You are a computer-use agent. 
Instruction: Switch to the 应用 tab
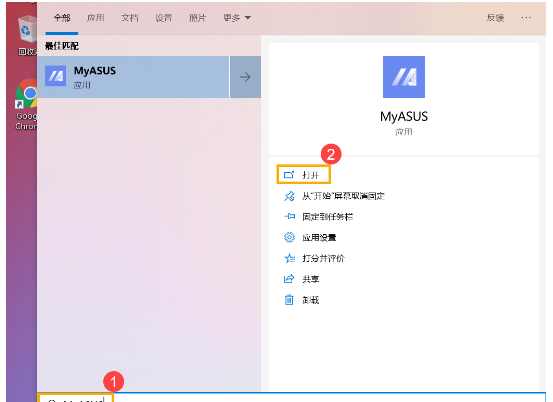(x=96, y=18)
